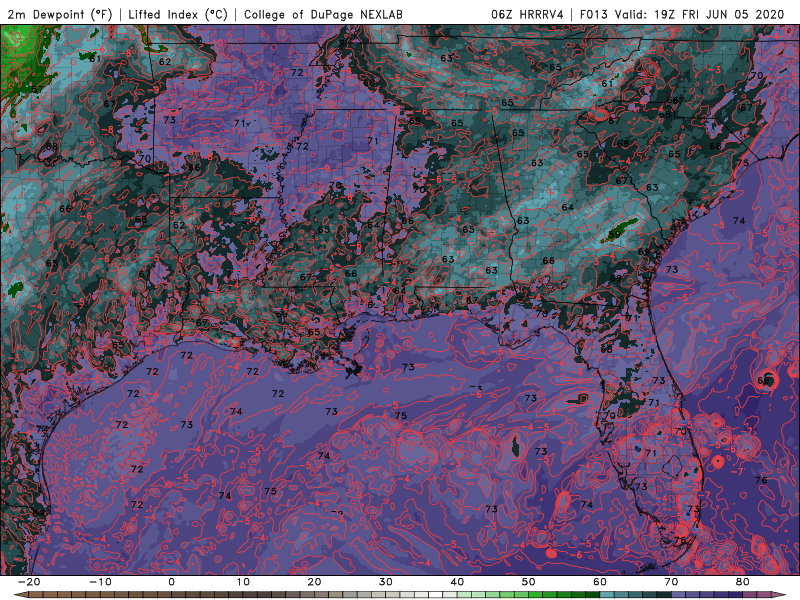Click the "2m Dewpoint (°F)" title text
Viewport: 800px width, 600px height.
pos(60,15)
